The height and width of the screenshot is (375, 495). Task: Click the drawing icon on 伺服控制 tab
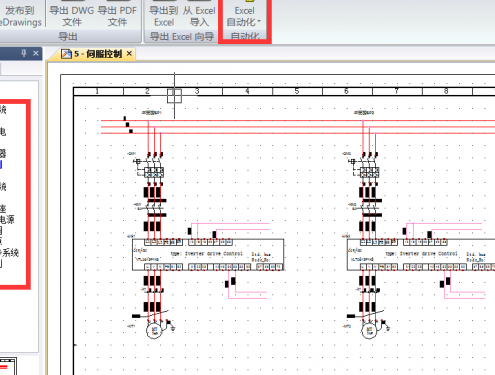(66, 54)
